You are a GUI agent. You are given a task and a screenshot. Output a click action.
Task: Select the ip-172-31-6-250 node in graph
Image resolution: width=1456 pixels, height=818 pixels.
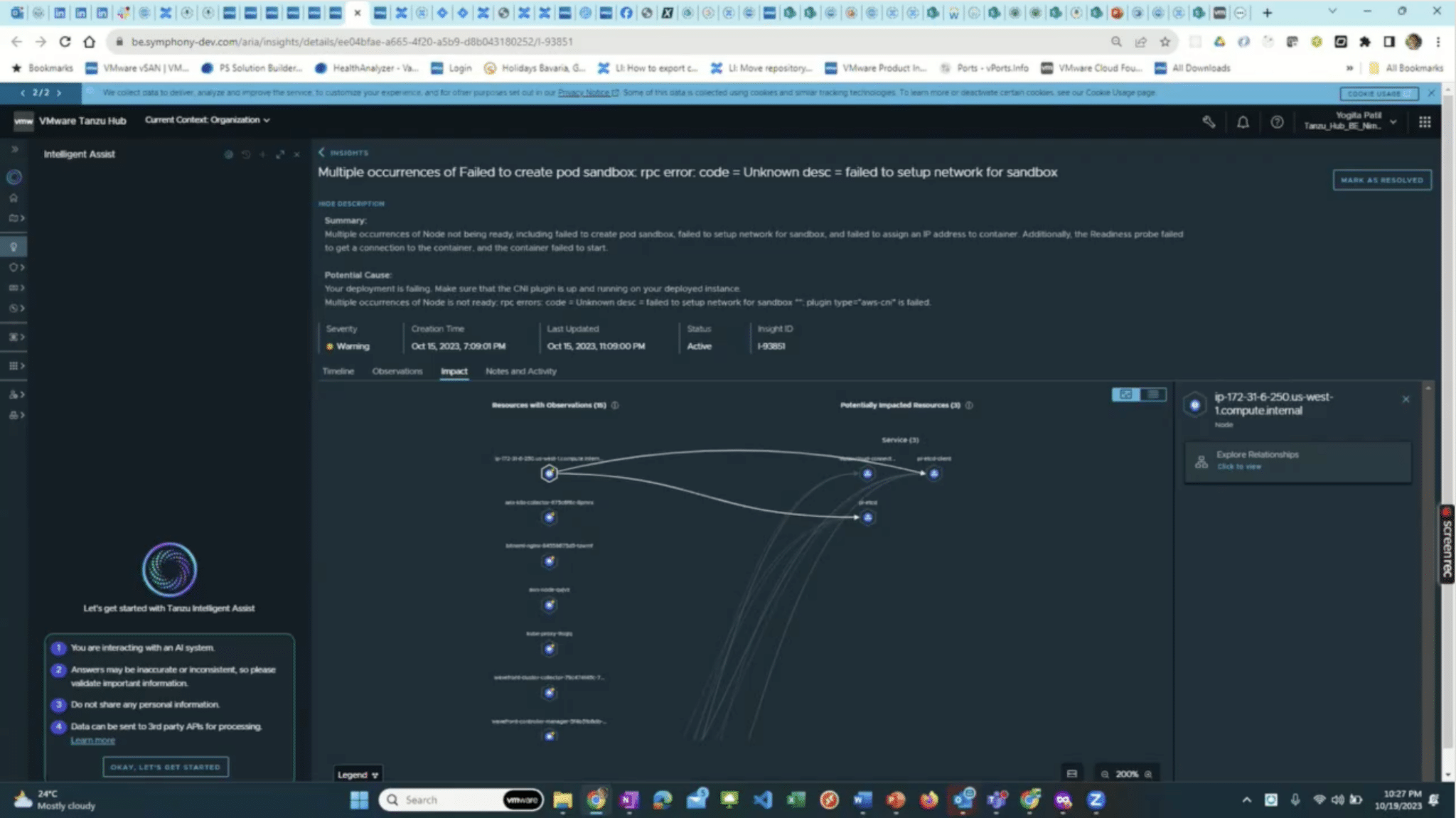coord(549,473)
